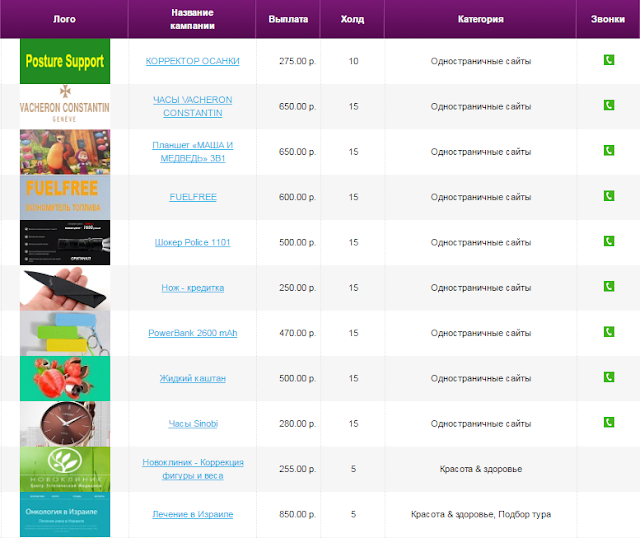This screenshot has width=640, height=538.
Task: Click the phone icon in Нож - кредитка row
Action: pos(609,287)
